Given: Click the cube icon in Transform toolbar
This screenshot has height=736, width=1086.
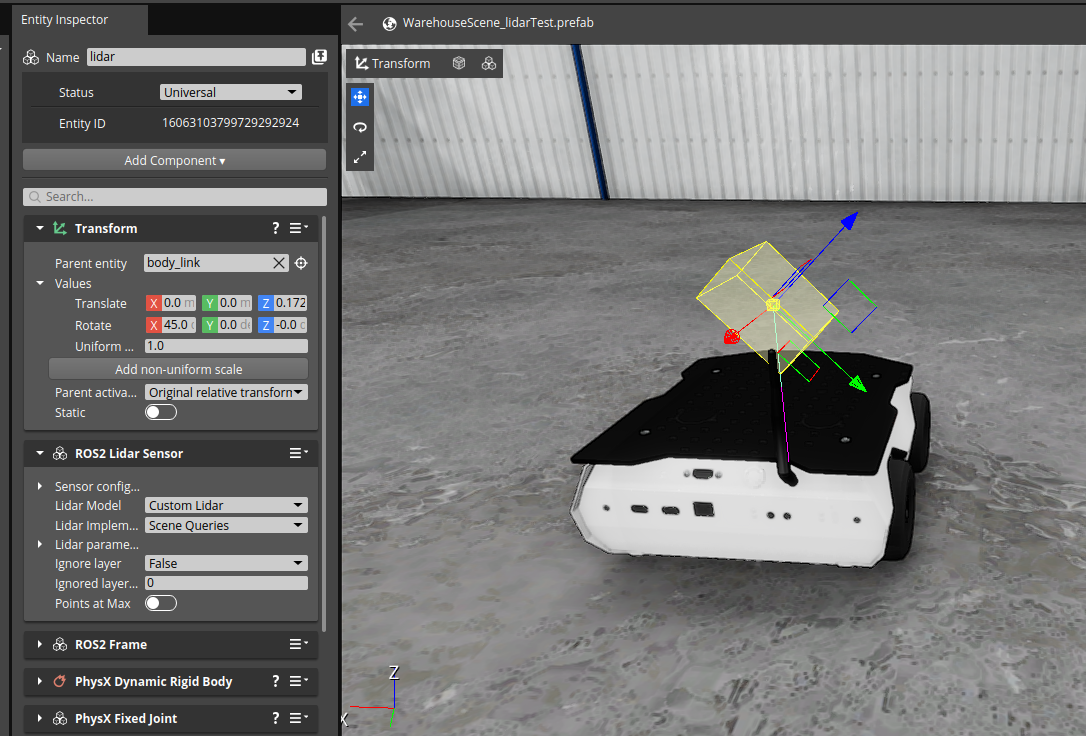Looking at the screenshot, I should pos(459,63).
